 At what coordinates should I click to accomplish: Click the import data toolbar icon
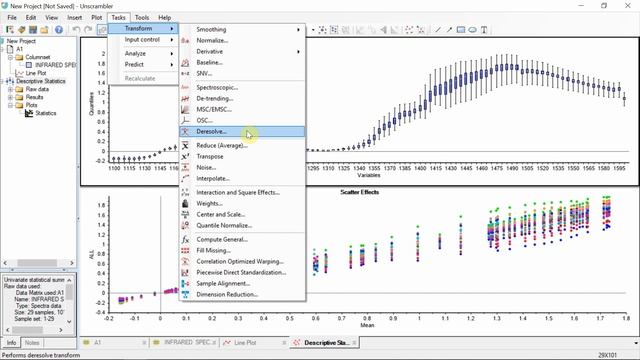click(10, 29)
